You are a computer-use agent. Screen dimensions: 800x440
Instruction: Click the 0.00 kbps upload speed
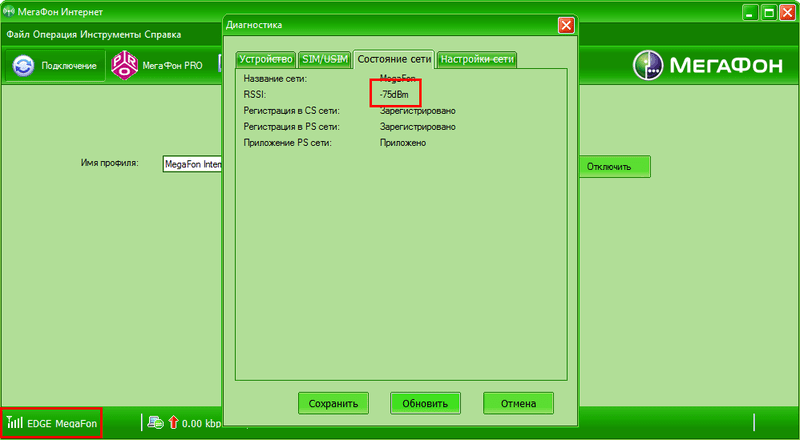pyautogui.click(x=202, y=423)
